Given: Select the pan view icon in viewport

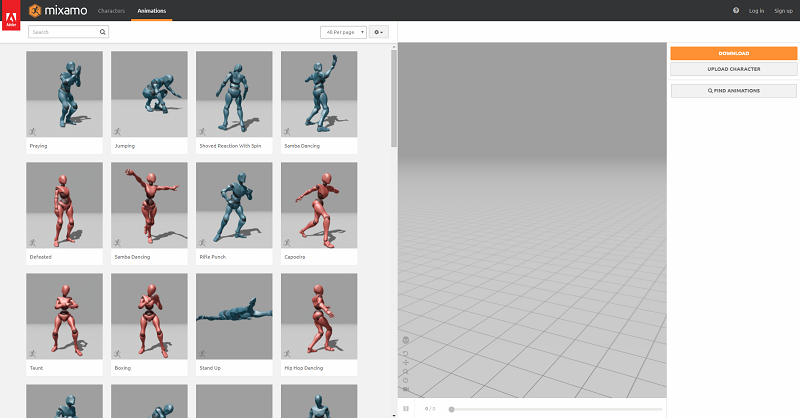Looking at the screenshot, I should tap(406, 362).
